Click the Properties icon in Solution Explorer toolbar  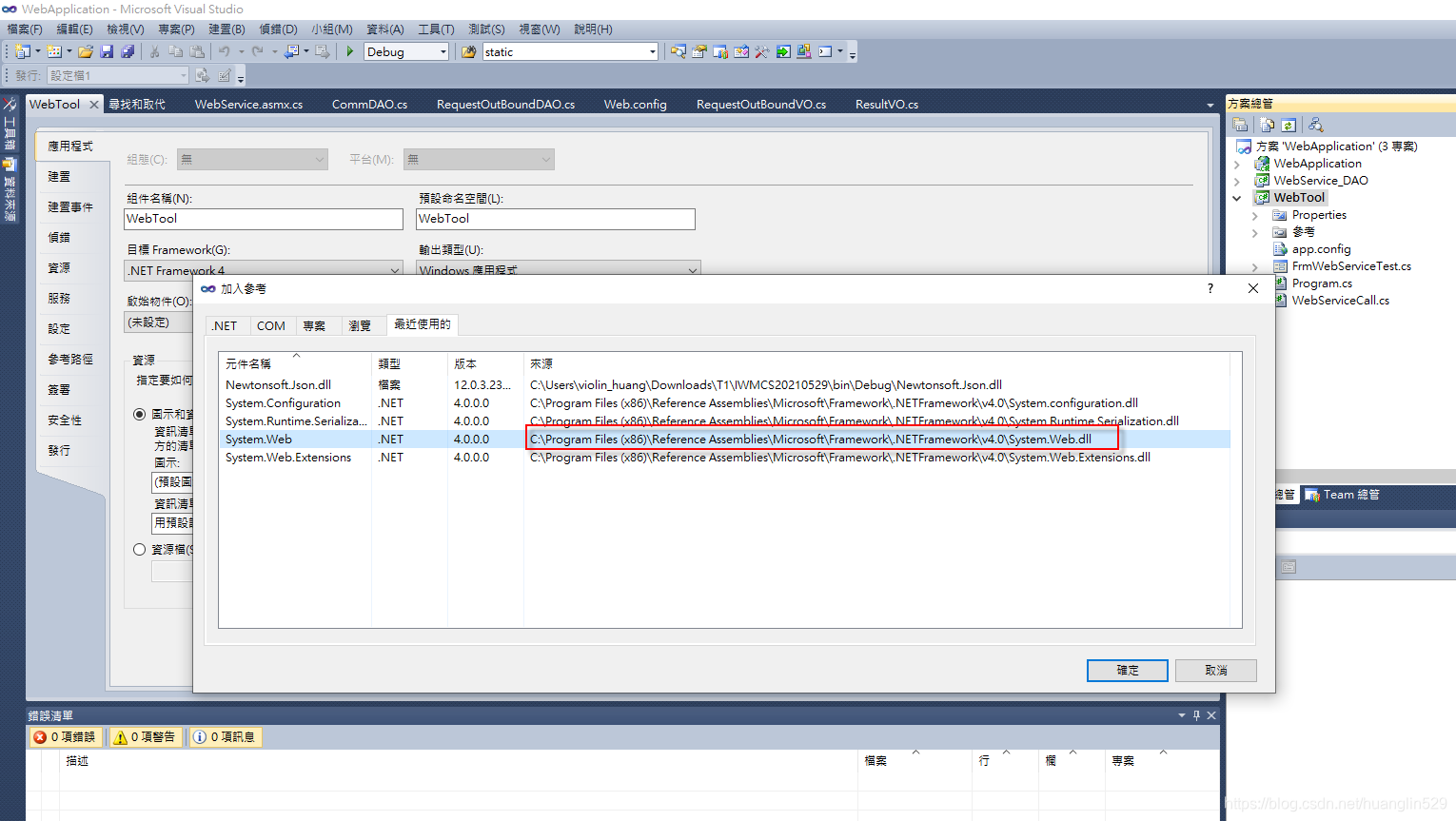pyautogui.click(x=1240, y=125)
